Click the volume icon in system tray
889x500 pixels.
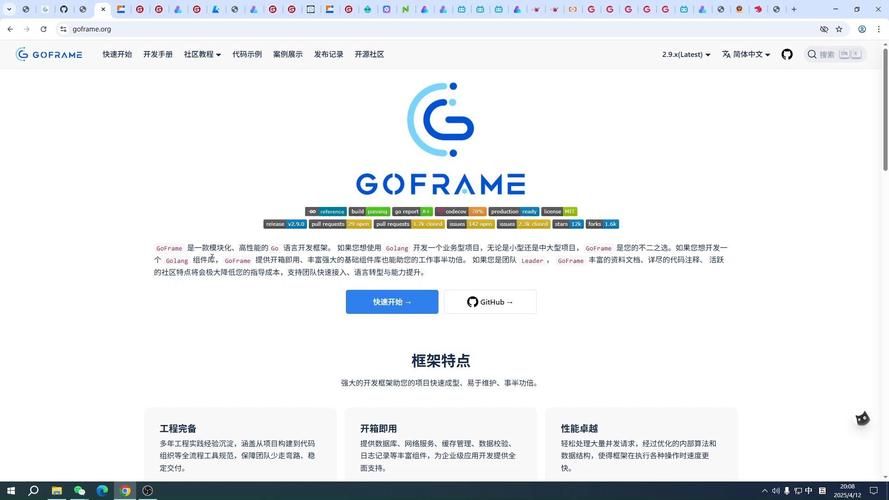click(776, 491)
